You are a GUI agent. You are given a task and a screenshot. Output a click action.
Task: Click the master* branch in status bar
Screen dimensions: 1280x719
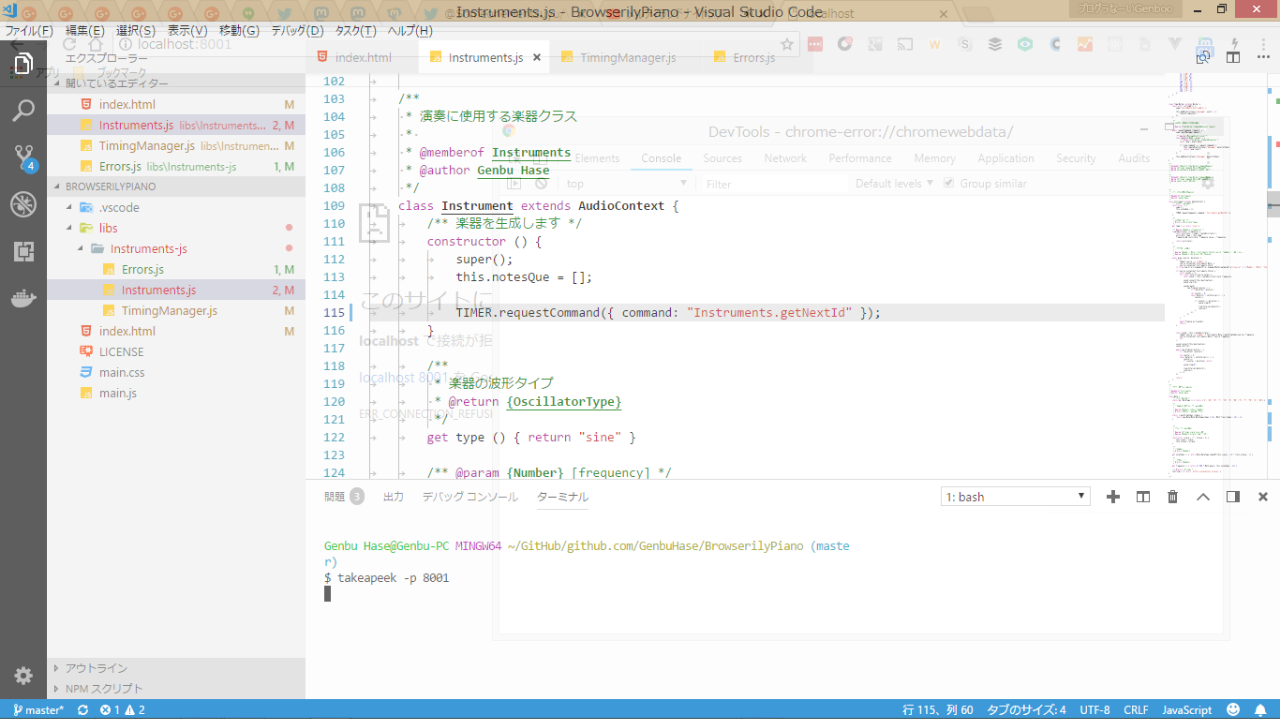(38, 710)
